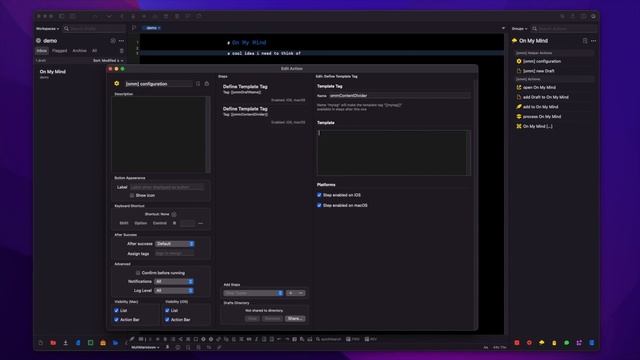
Task: Select the All tab
Action: 95,51
